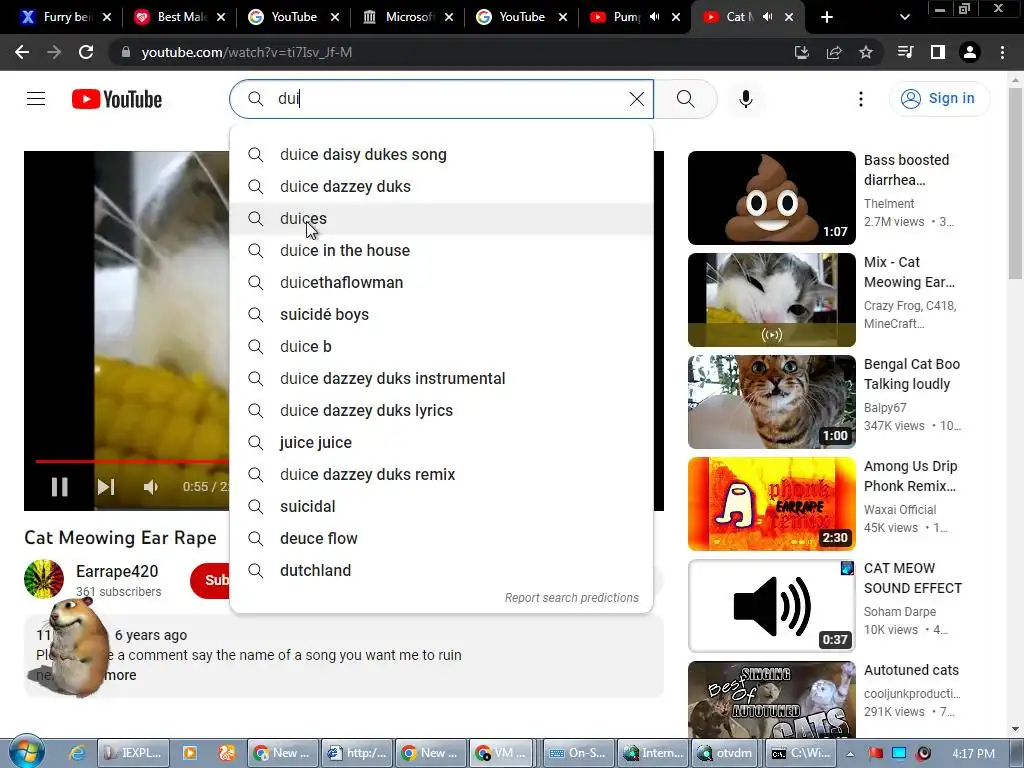Viewport: 1024px width, 768px height.
Task: Clear the search box with X
Action: (636, 99)
